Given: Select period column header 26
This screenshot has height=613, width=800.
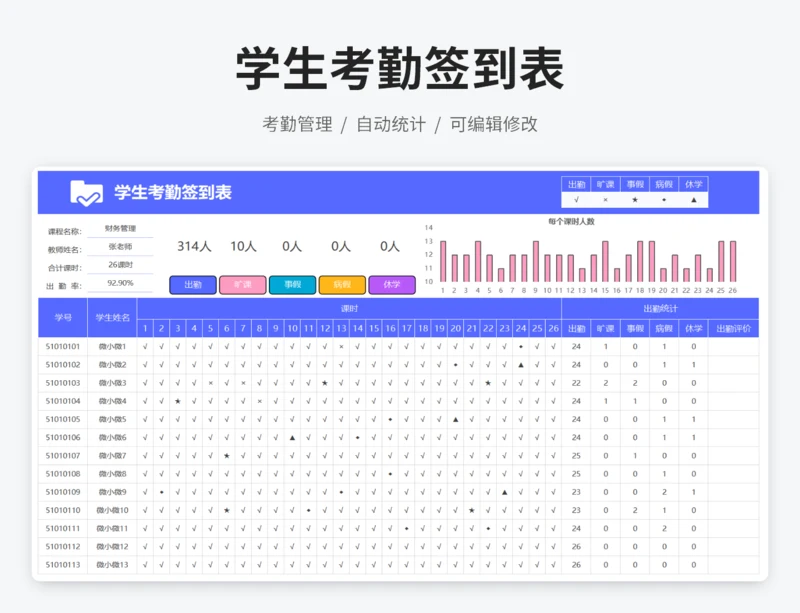Looking at the screenshot, I should click(x=554, y=328).
